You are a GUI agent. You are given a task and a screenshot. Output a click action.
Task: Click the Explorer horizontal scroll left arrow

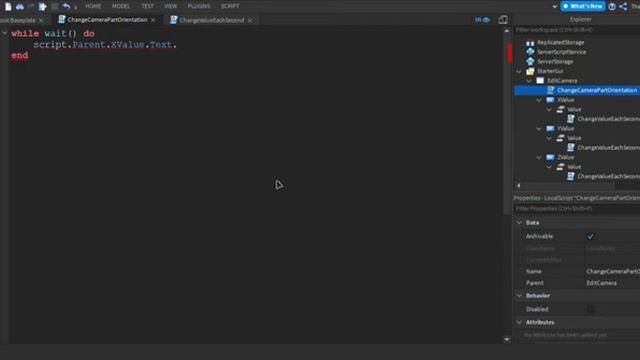click(518, 186)
